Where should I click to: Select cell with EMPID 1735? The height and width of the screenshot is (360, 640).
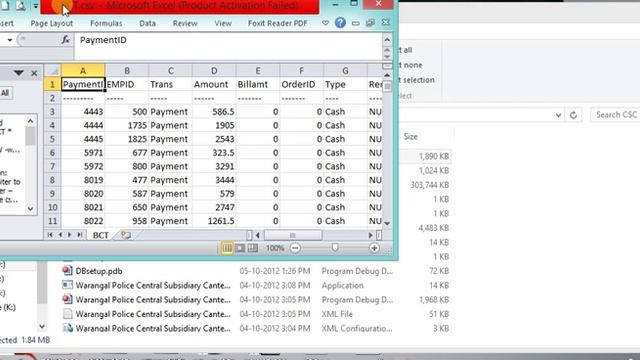click(127, 125)
